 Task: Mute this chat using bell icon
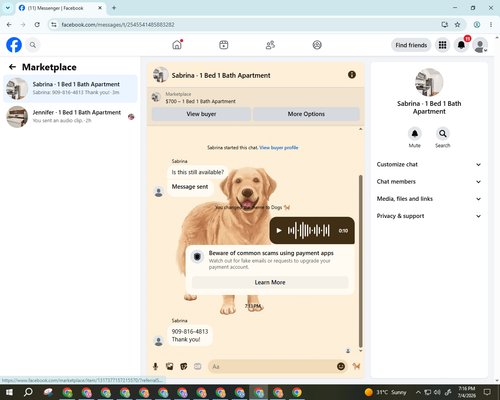click(415, 134)
